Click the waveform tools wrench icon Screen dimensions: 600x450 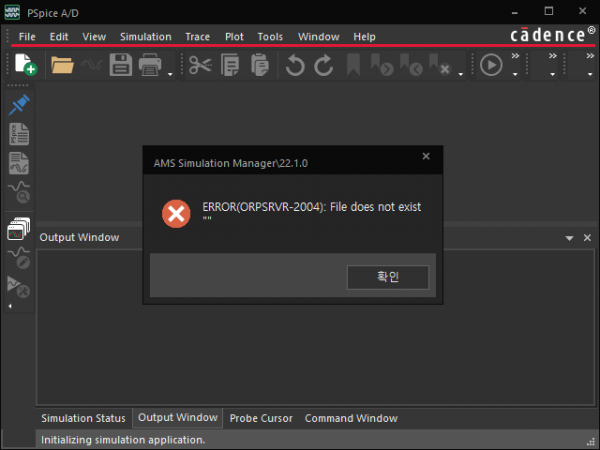pos(19,287)
